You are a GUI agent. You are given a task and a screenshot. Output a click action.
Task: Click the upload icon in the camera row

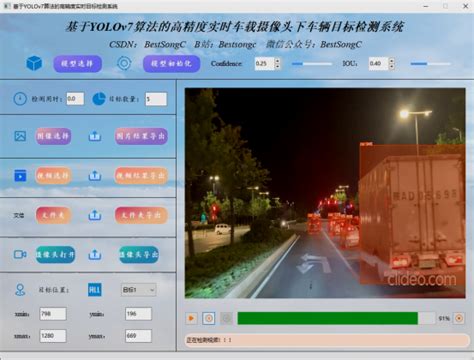coord(95,255)
